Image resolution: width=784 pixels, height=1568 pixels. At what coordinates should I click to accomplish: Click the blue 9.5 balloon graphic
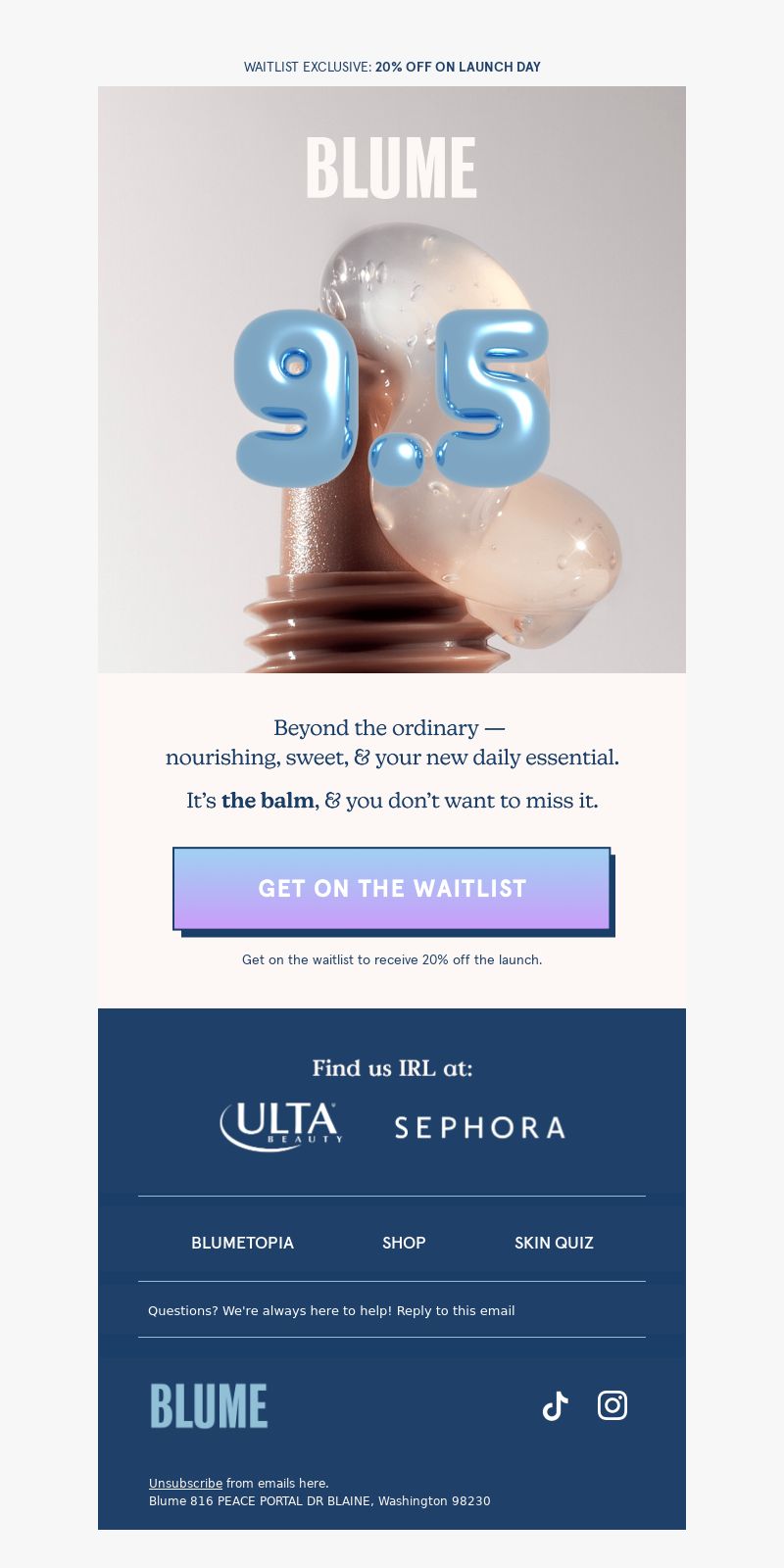click(x=392, y=398)
